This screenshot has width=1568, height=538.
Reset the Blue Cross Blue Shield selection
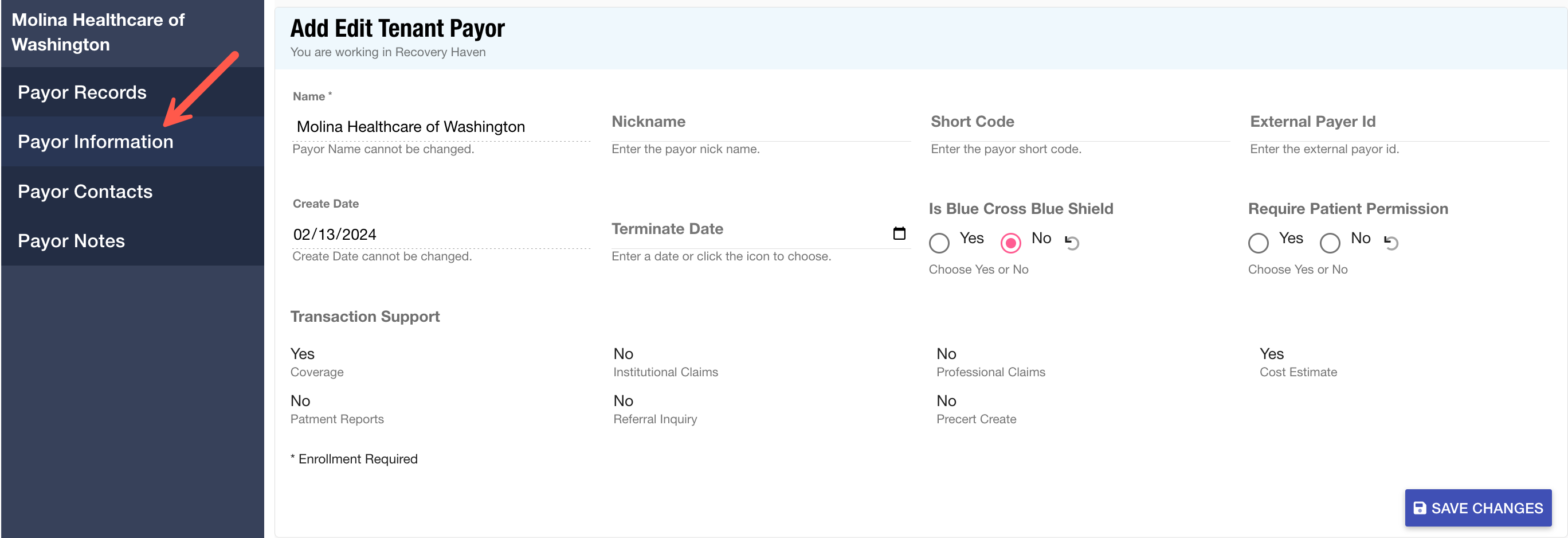click(x=1072, y=243)
